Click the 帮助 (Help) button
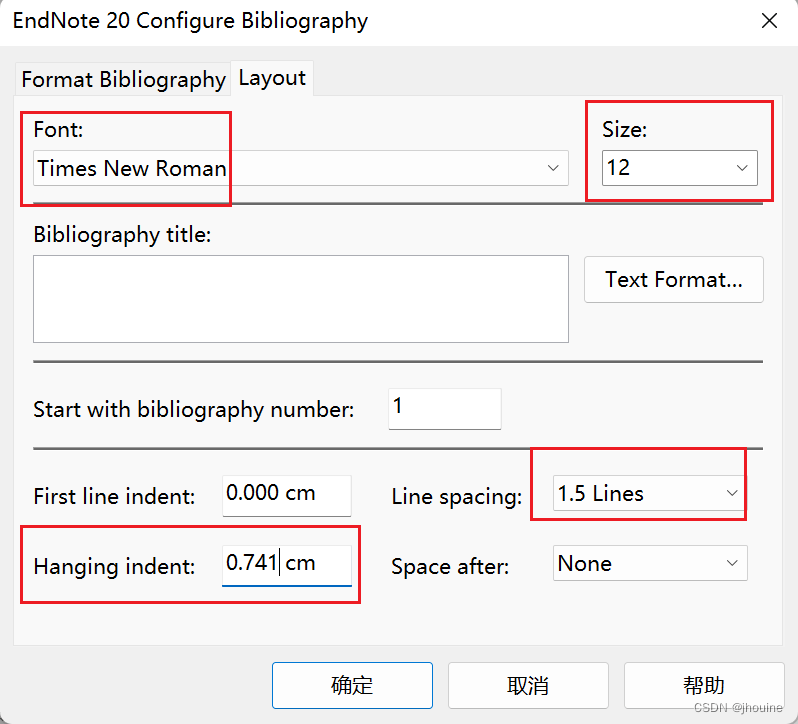 tap(703, 685)
